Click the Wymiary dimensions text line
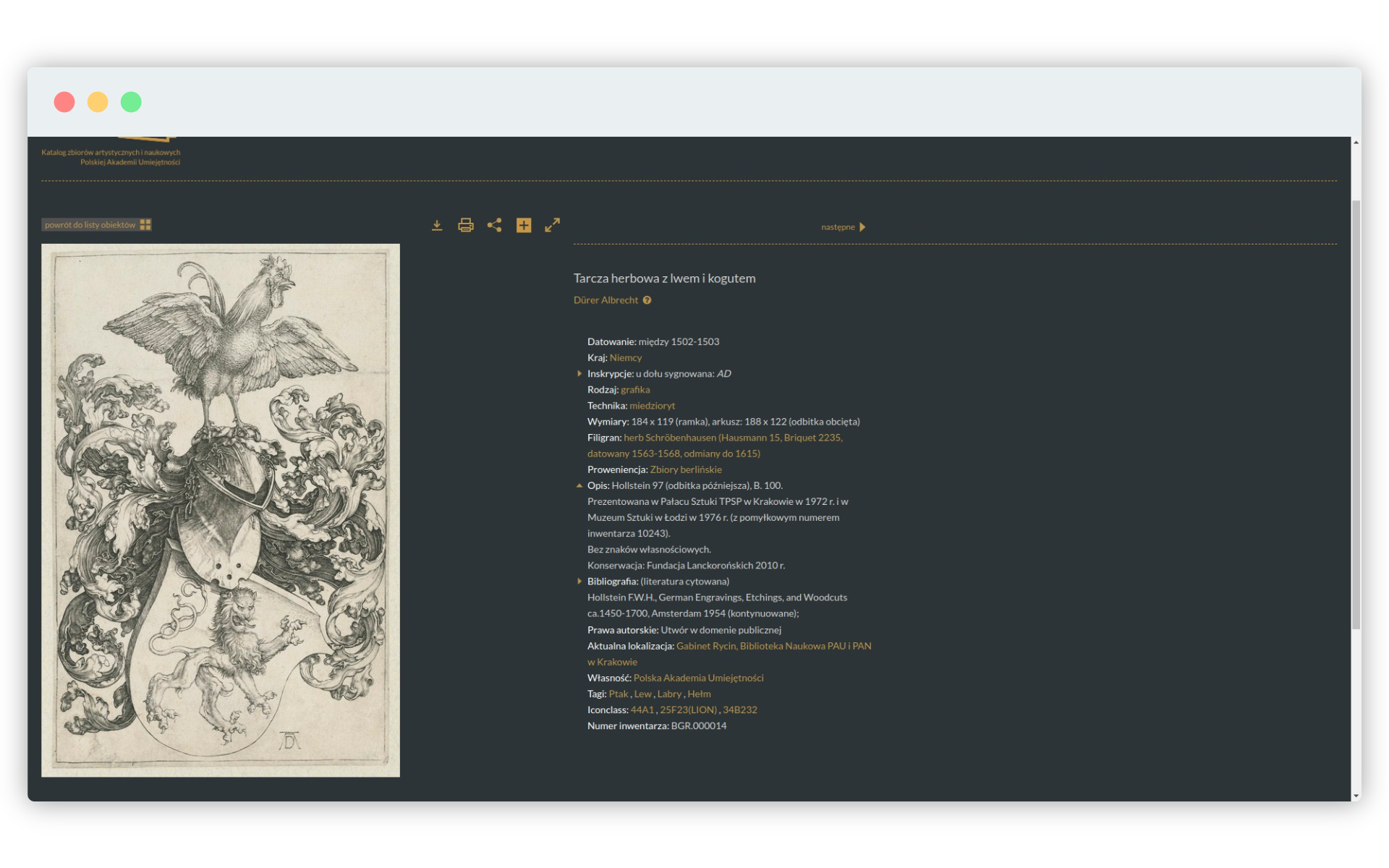The image size is (1389, 868). (723, 422)
